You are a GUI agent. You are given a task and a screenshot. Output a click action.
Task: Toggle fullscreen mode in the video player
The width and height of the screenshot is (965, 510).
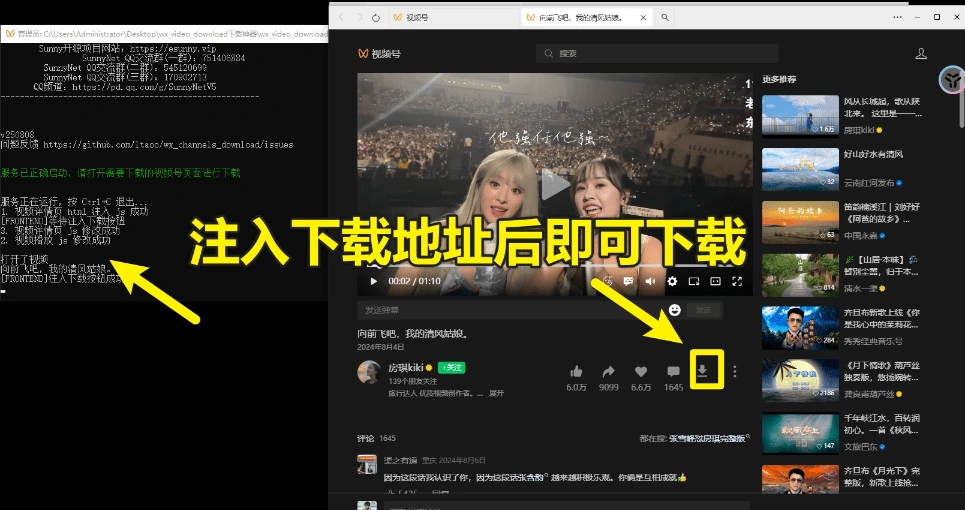point(737,282)
